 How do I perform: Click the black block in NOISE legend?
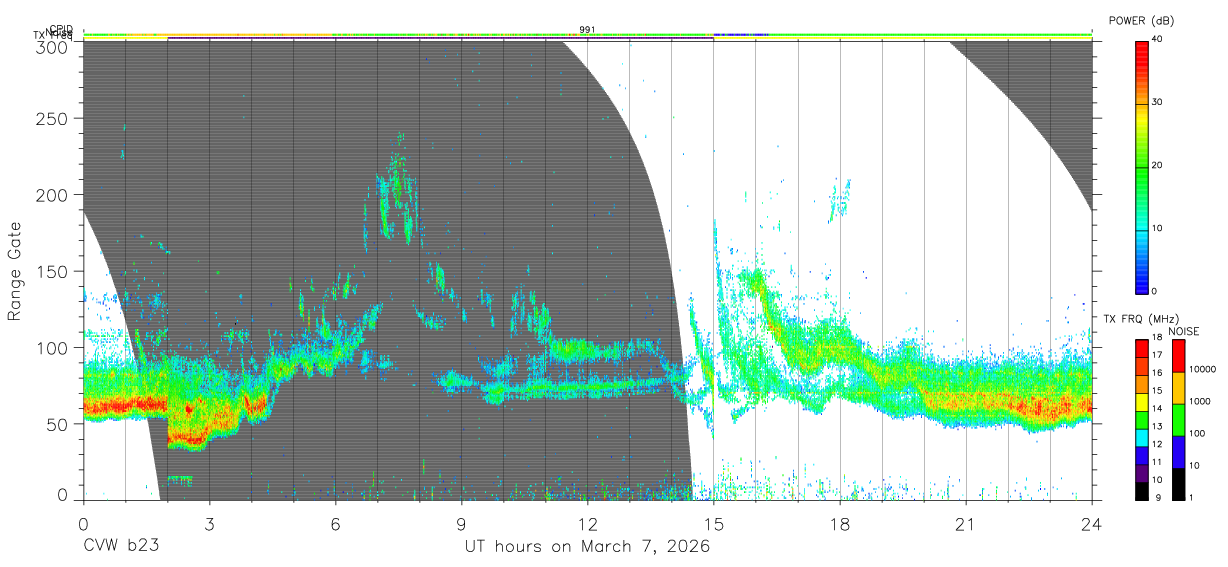[1177, 482]
